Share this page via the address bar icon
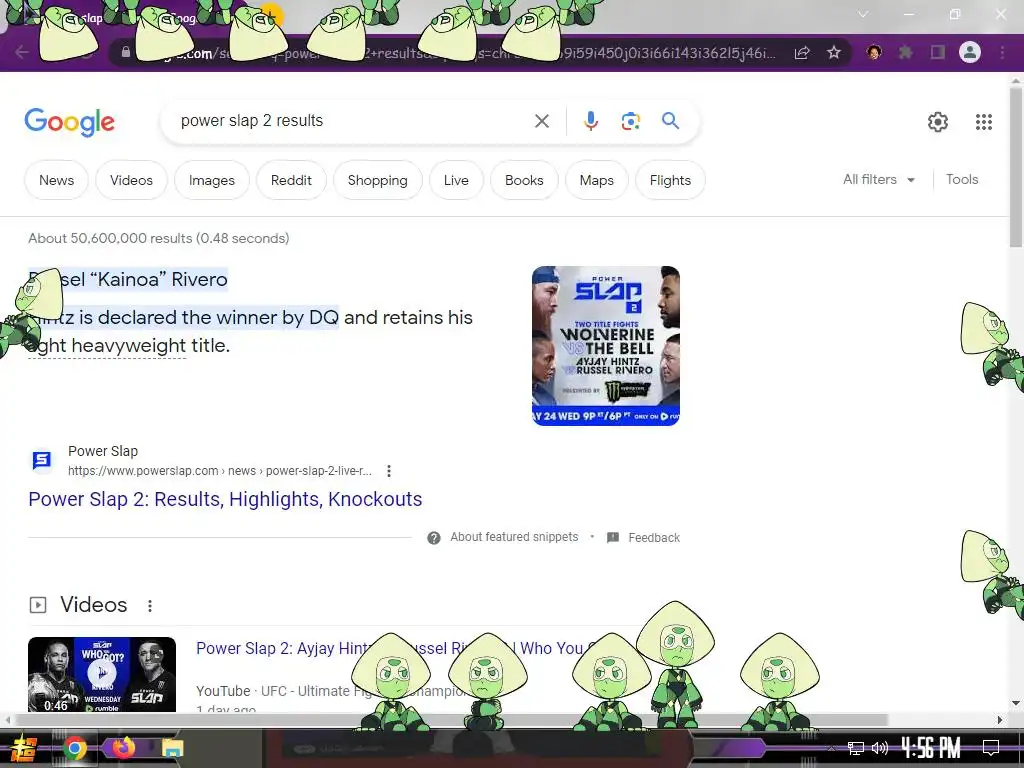The height and width of the screenshot is (768, 1024). [802, 52]
